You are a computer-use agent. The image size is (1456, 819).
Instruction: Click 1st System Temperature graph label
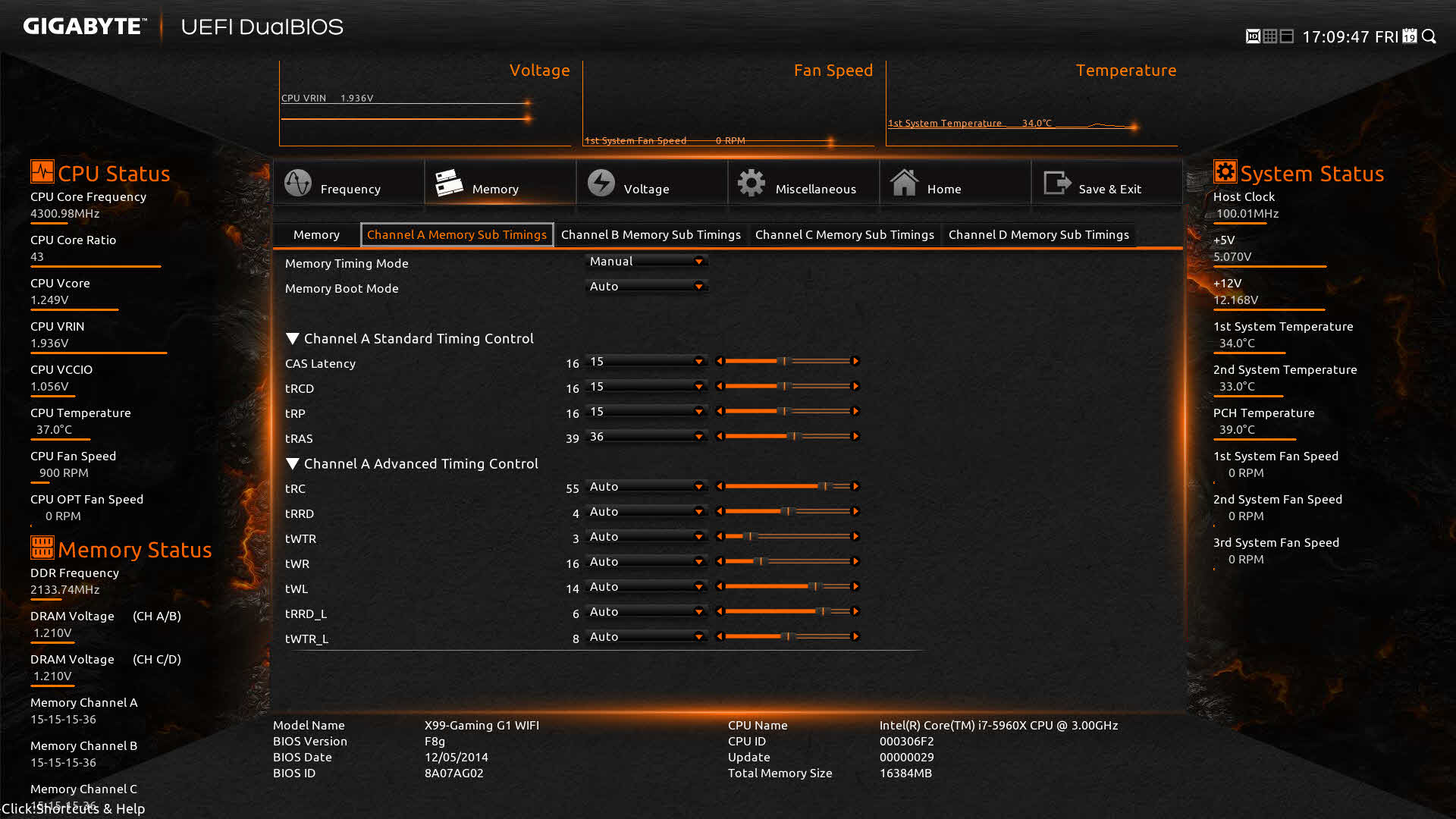(970, 123)
